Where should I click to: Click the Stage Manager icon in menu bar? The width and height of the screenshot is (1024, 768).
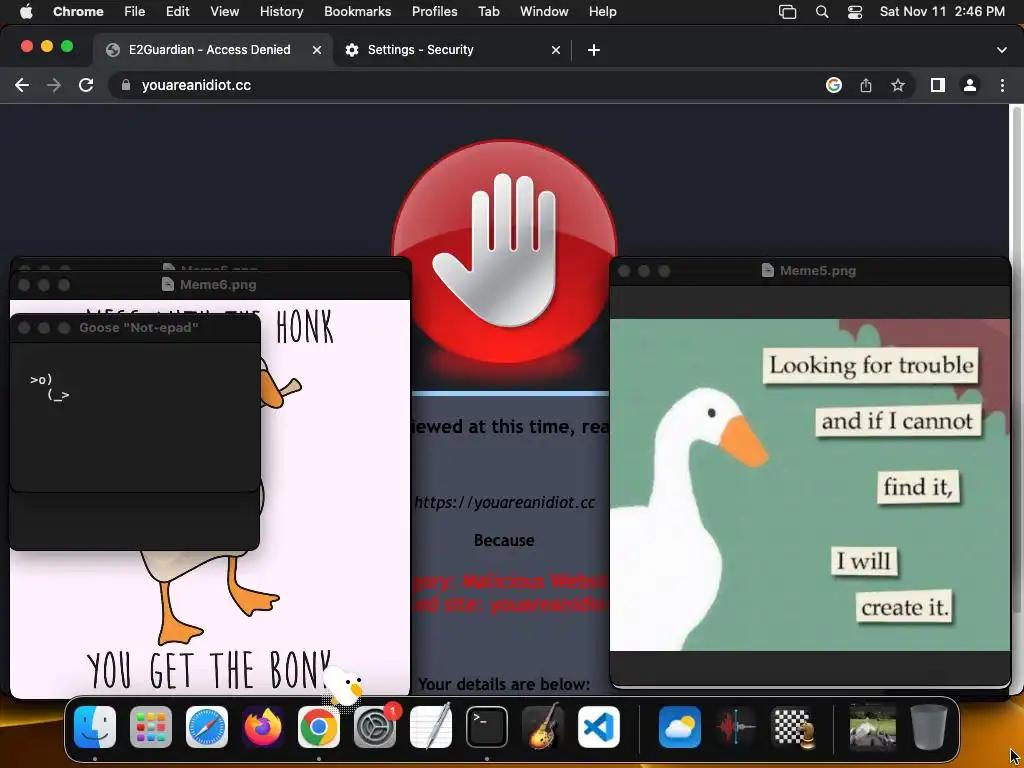[788, 12]
